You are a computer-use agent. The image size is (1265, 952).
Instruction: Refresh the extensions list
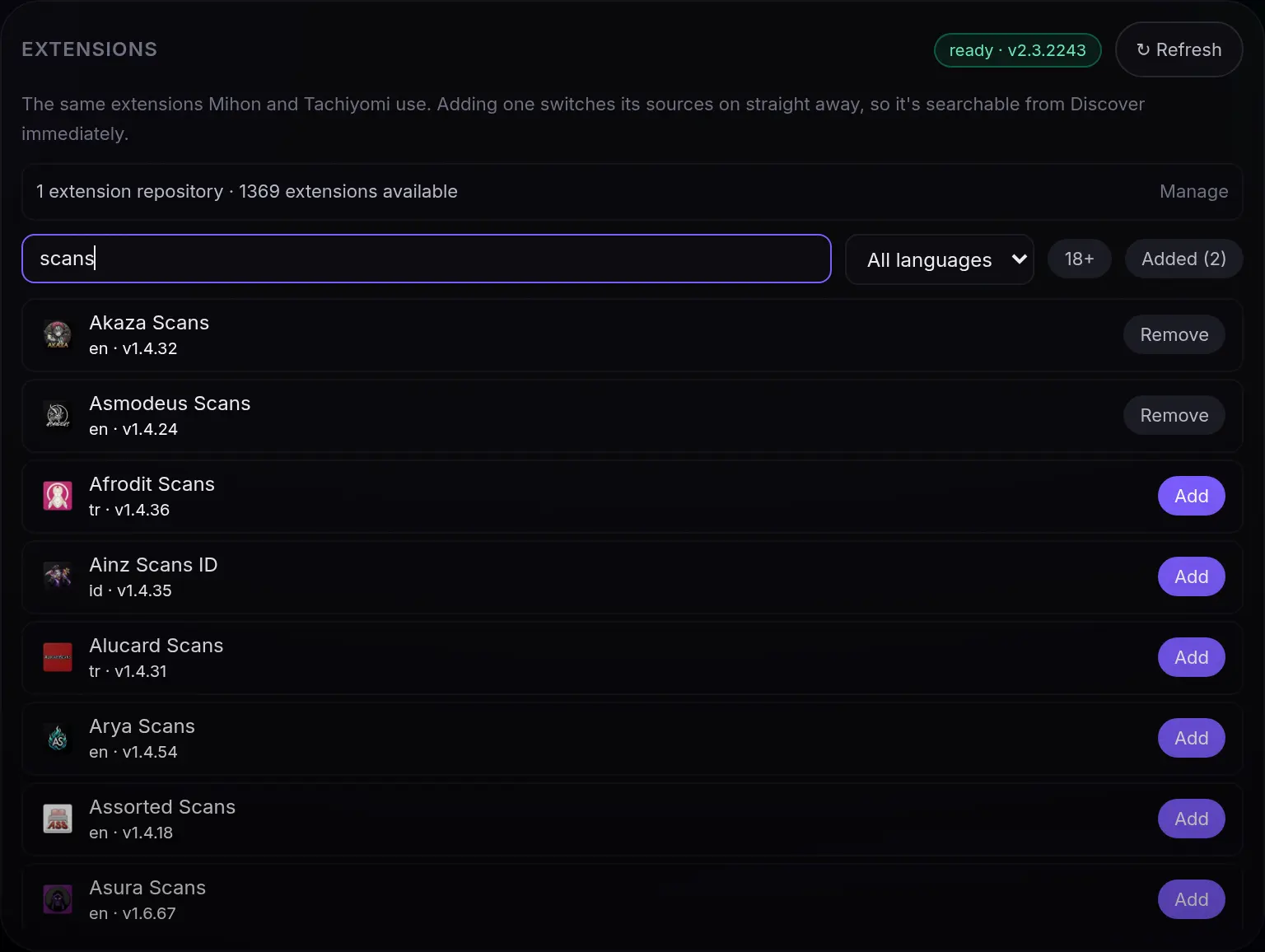(1179, 49)
